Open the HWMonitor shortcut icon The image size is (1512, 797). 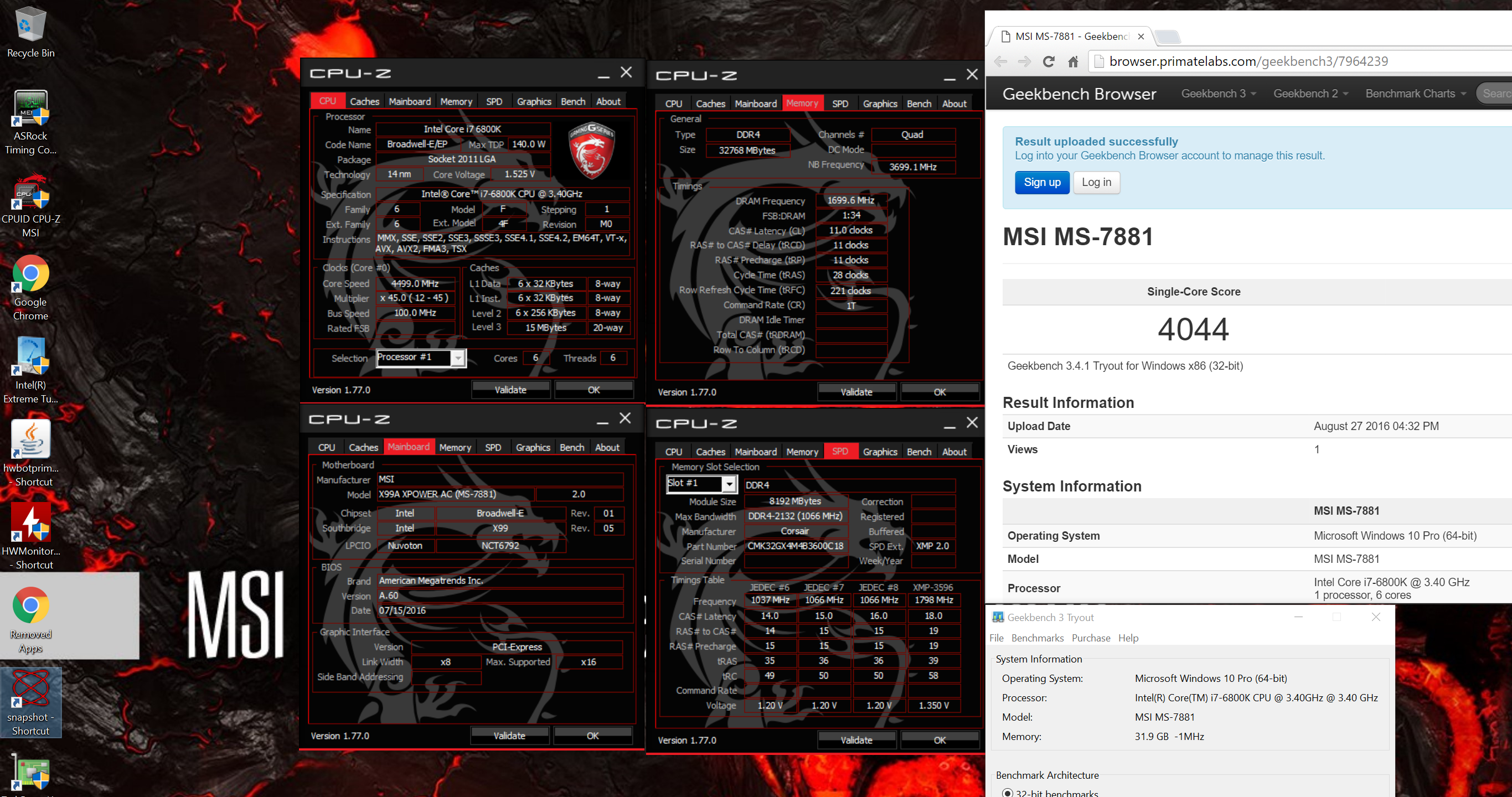[x=30, y=536]
